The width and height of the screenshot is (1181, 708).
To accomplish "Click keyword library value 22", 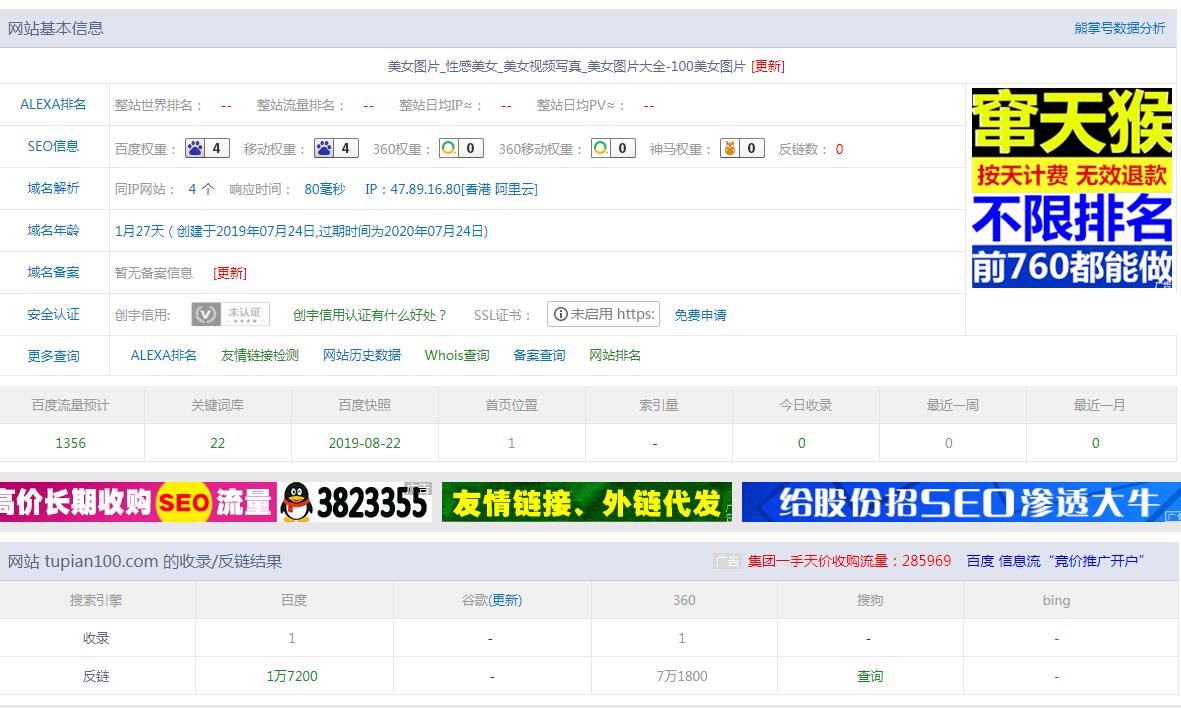I will [217, 443].
